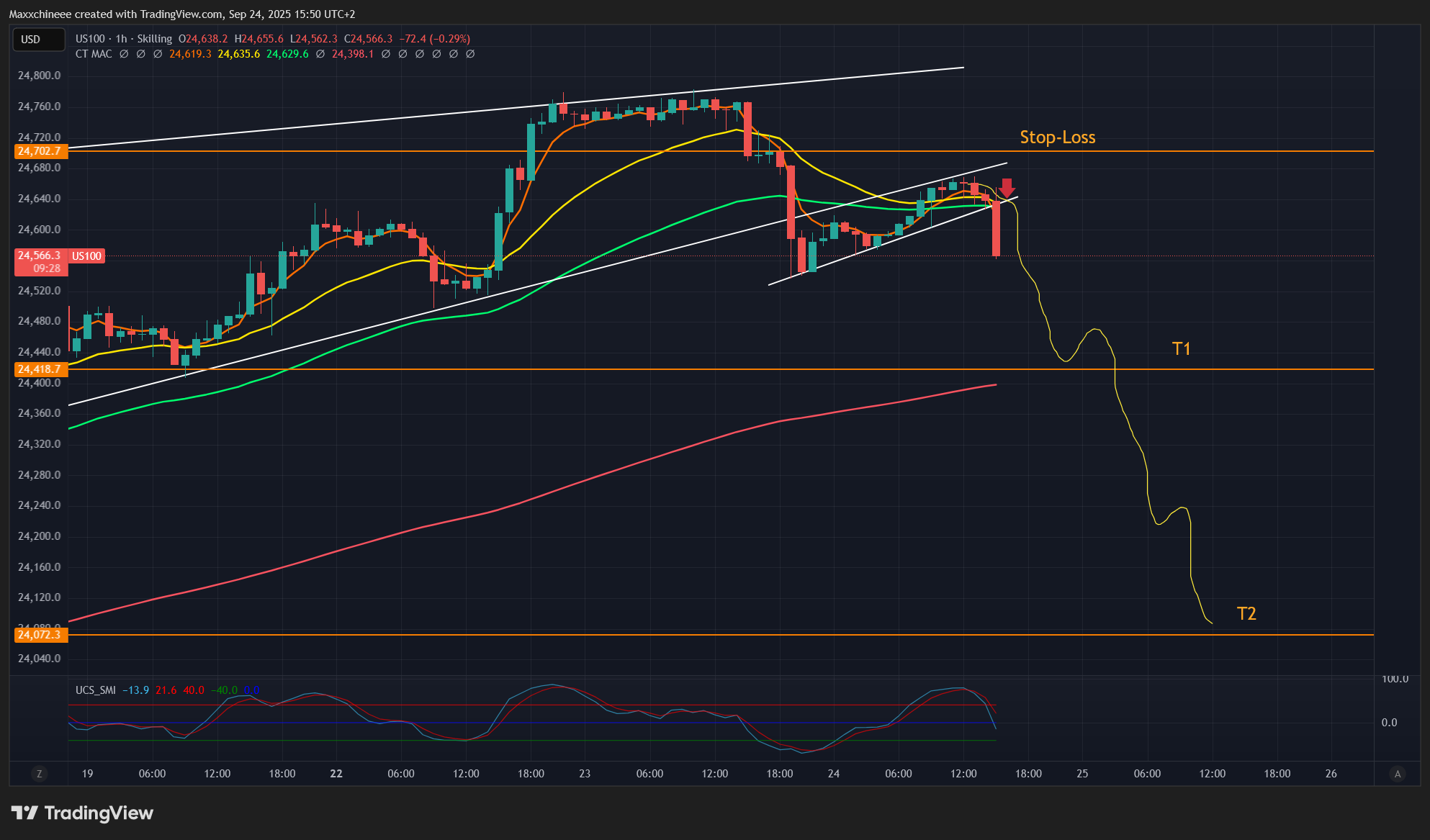Viewport: 1430px width, 840px height.
Task: Click the green CT MAC value 24,629.6
Action: pyautogui.click(x=287, y=54)
